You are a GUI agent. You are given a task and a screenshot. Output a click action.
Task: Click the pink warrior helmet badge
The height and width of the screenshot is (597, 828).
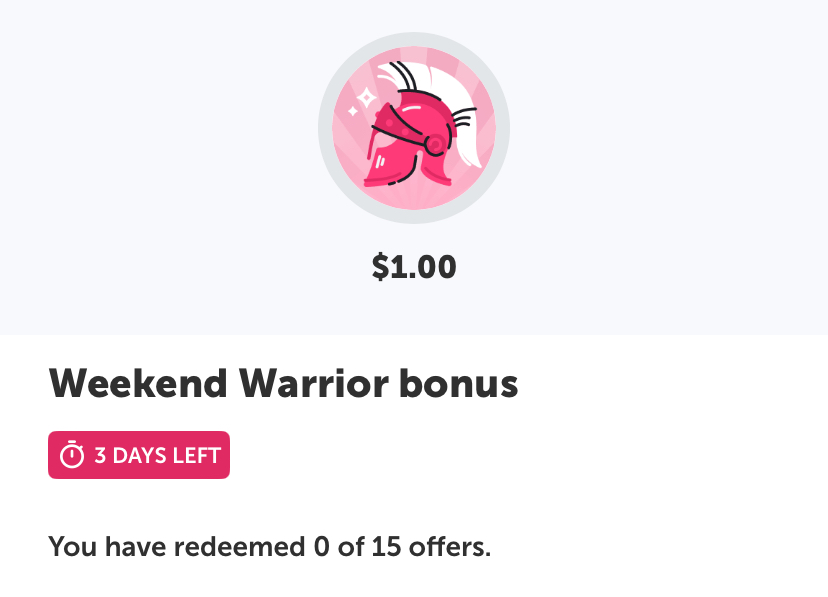[413, 128]
